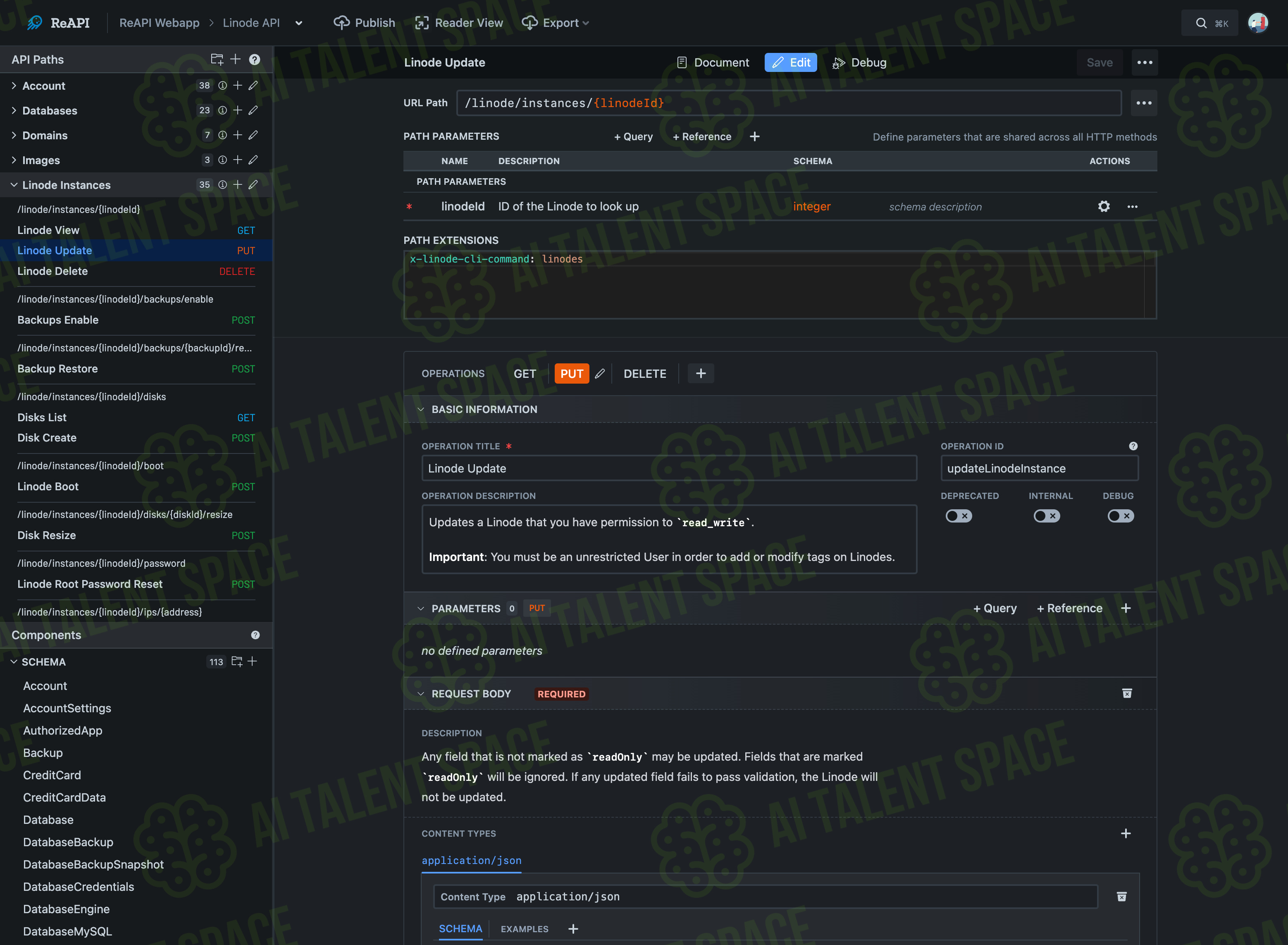
Task: Add new example tab with plus
Action: click(573, 928)
